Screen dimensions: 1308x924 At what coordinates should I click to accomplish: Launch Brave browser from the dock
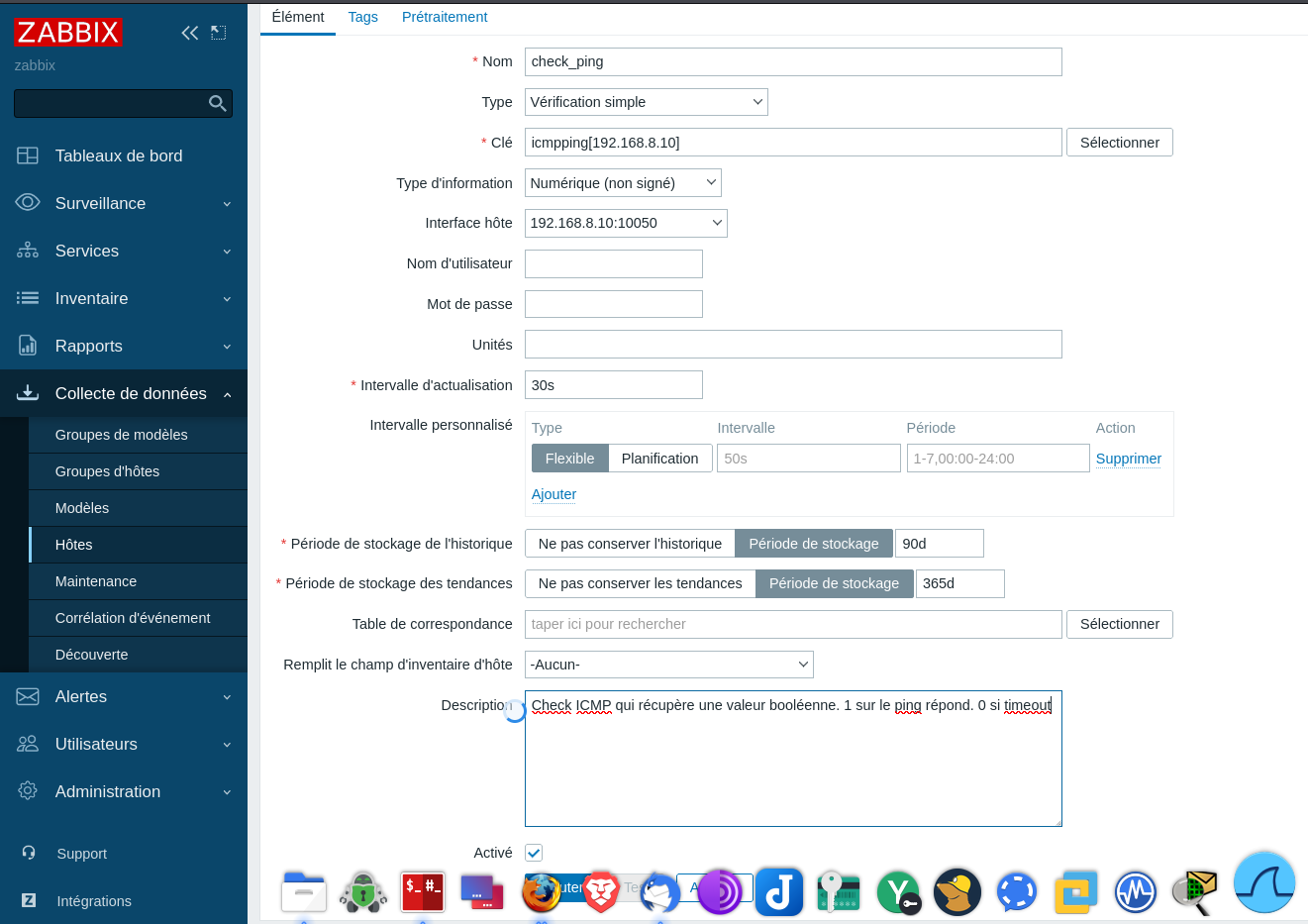[x=601, y=891]
